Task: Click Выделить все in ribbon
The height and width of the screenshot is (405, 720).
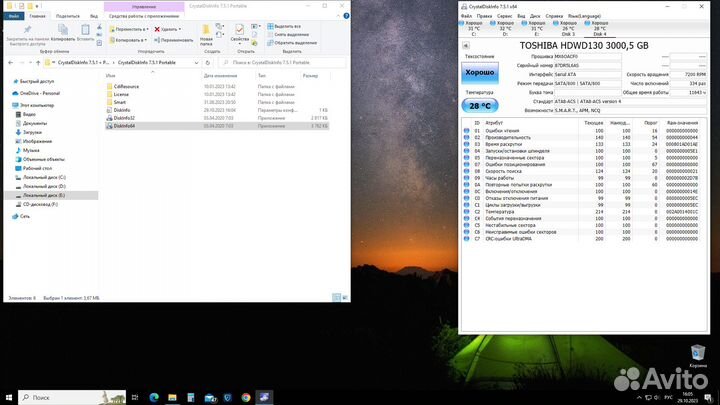Action: pyautogui.click(x=284, y=26)
